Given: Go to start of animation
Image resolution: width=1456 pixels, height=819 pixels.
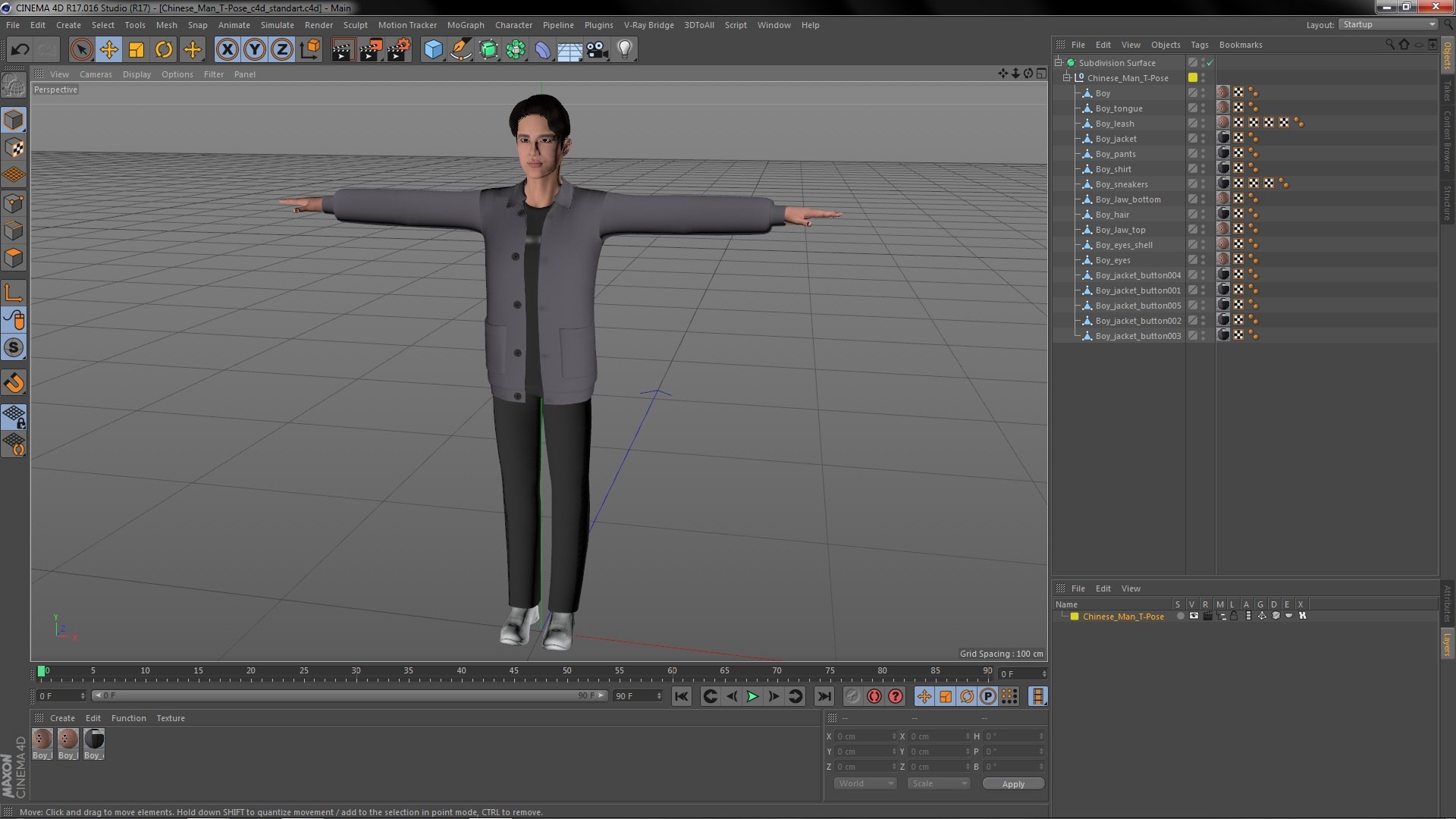Looking at the screenshot, I should 682,696.
